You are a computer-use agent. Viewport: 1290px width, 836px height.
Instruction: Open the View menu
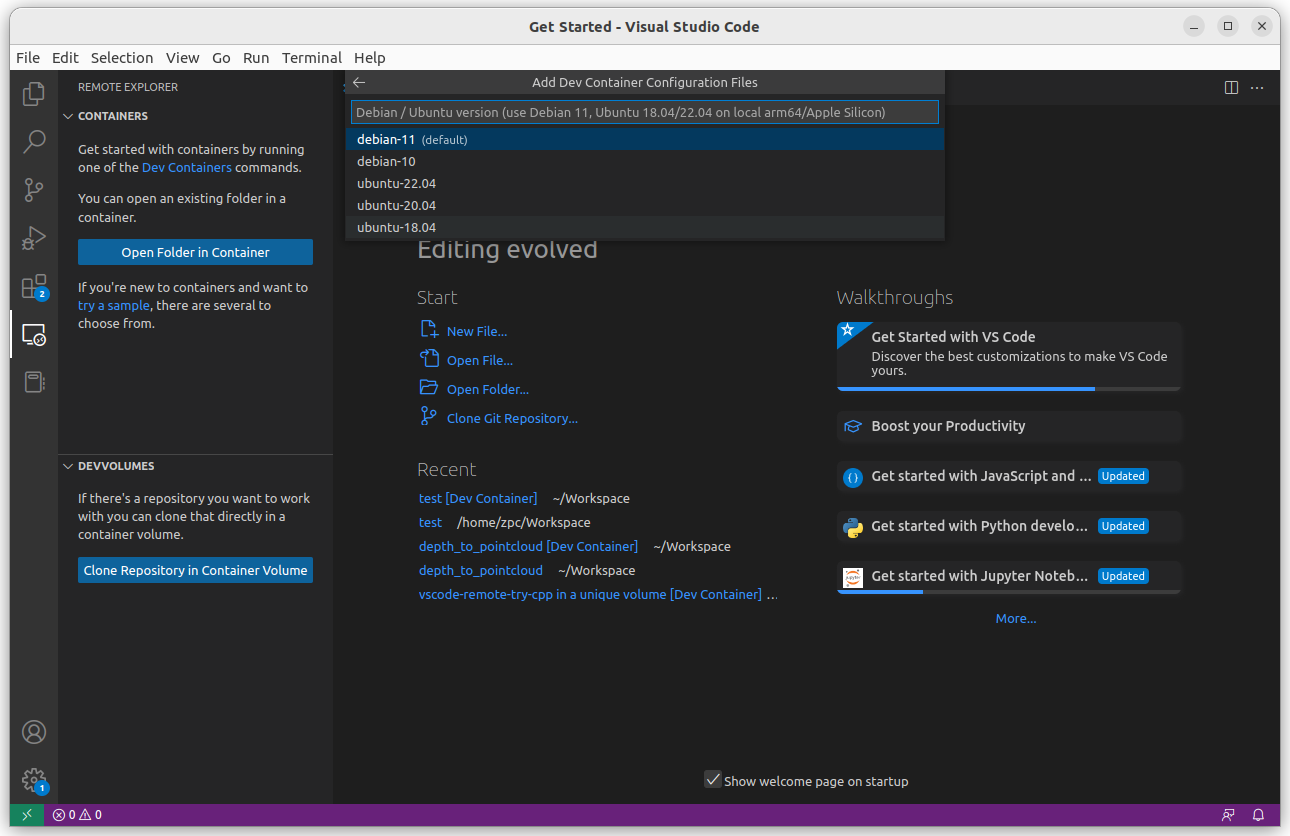183,58
